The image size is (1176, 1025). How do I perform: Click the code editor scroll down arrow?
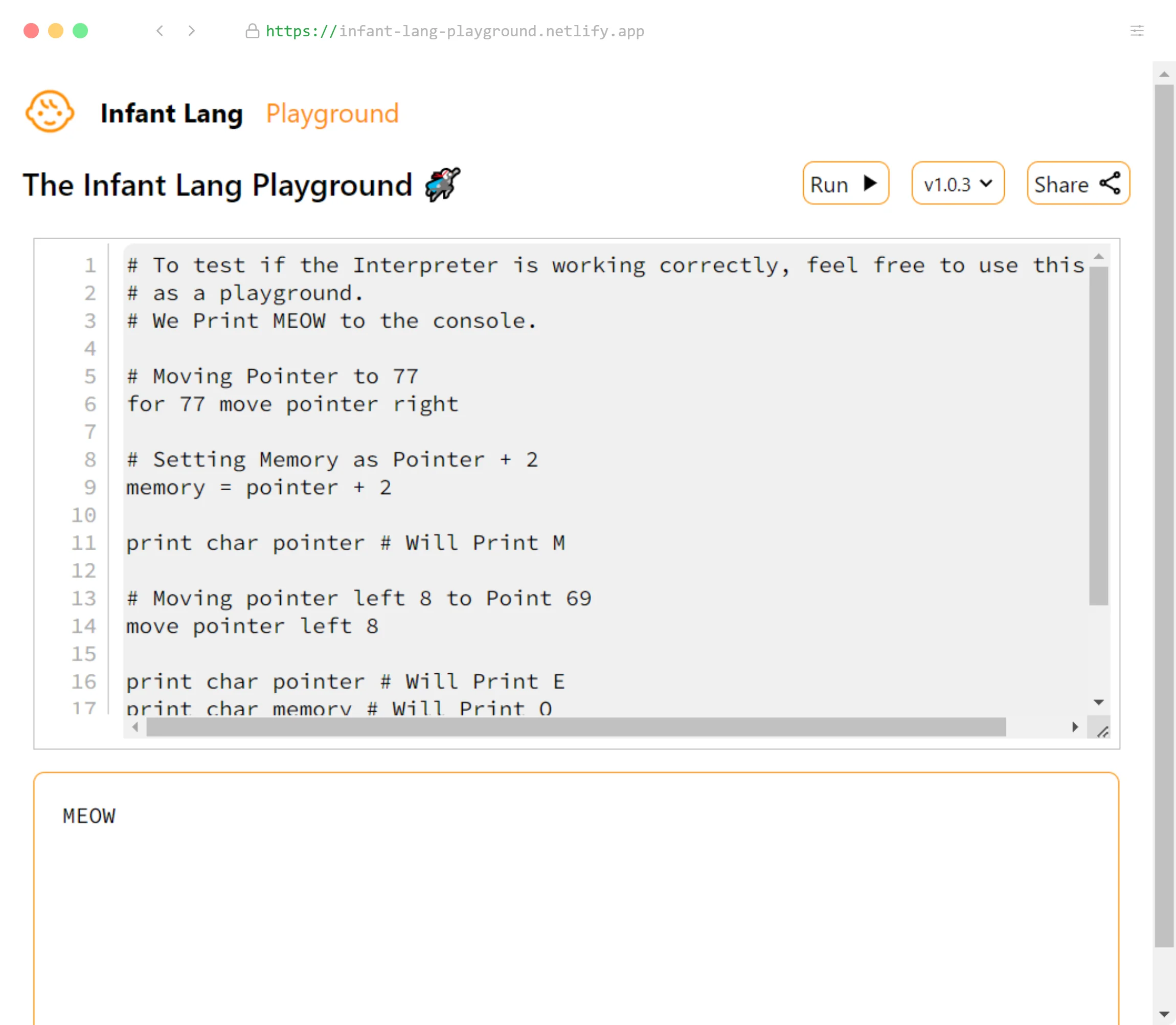click(1098, 702)
